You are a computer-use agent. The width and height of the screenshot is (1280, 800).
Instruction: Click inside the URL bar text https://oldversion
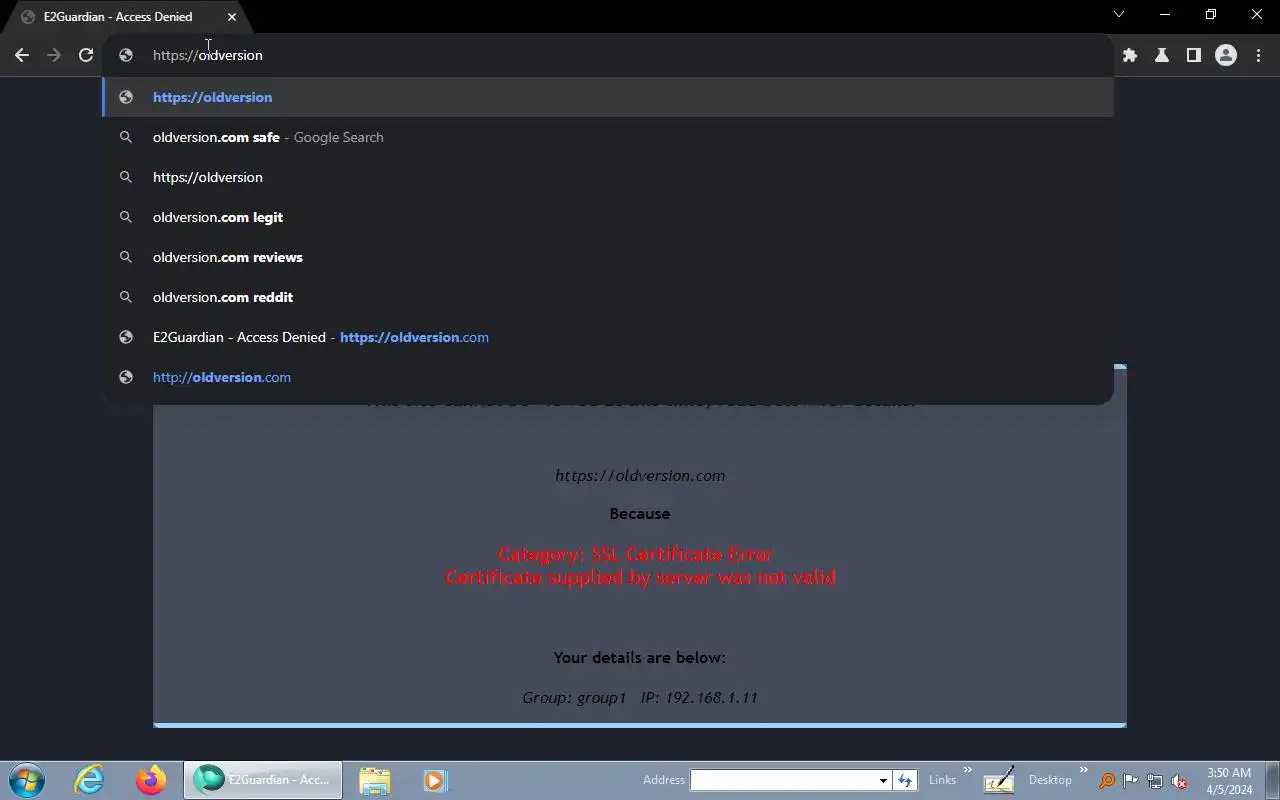[x=208, y=55]
